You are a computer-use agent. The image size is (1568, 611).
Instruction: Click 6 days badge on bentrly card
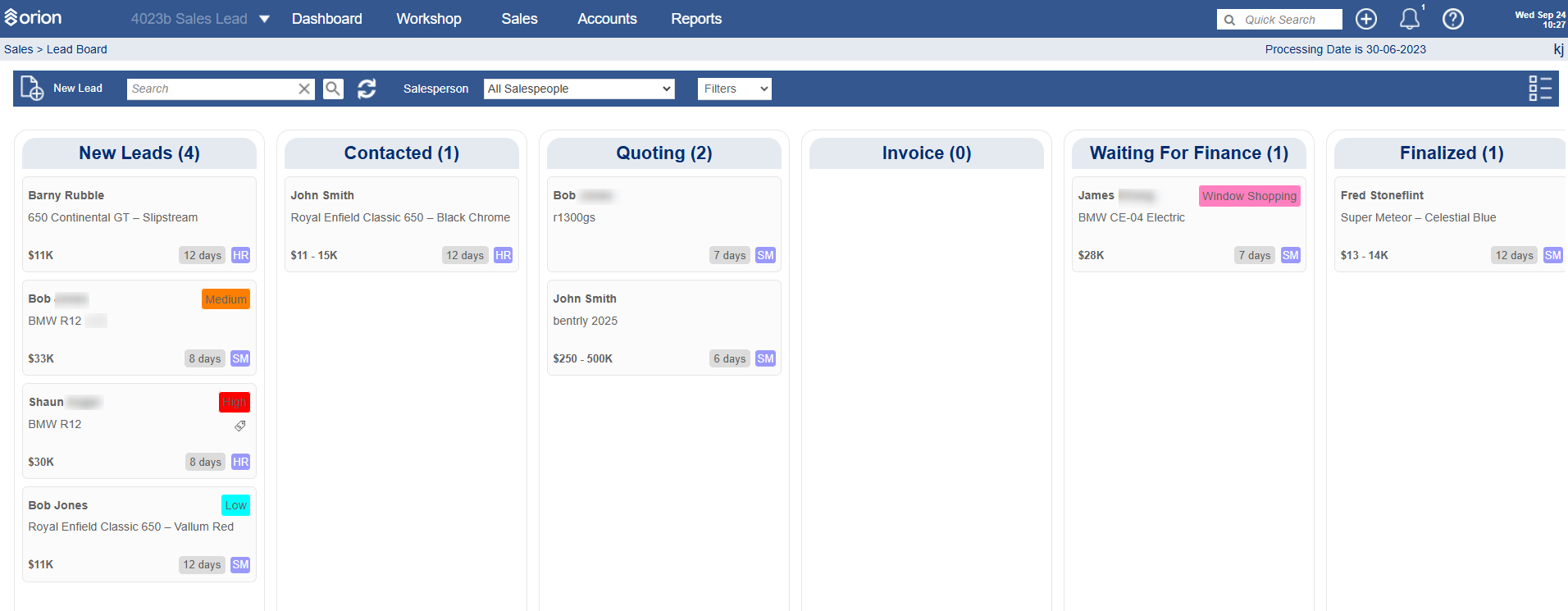pos(729,358)
